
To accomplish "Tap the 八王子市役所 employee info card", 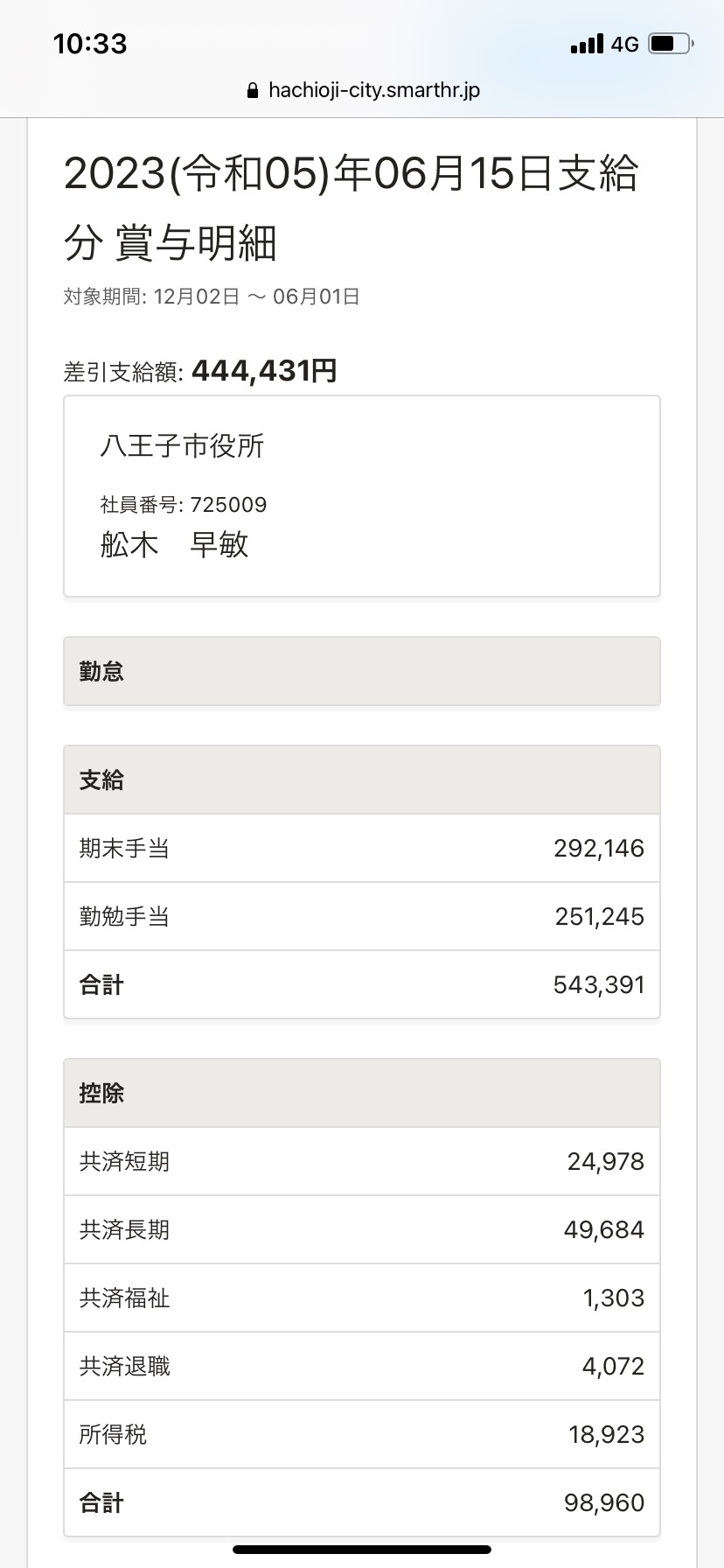I will [362, 496].
